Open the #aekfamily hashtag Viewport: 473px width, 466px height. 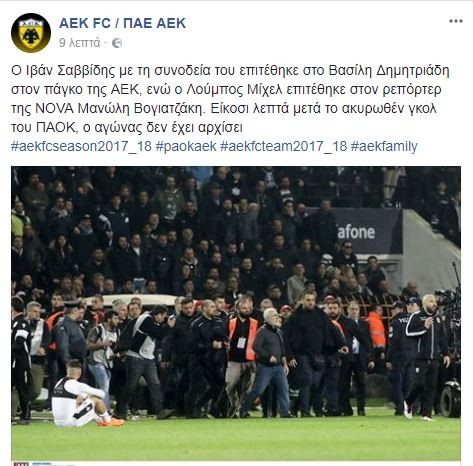pyautogui.click(x=384, y=146)
